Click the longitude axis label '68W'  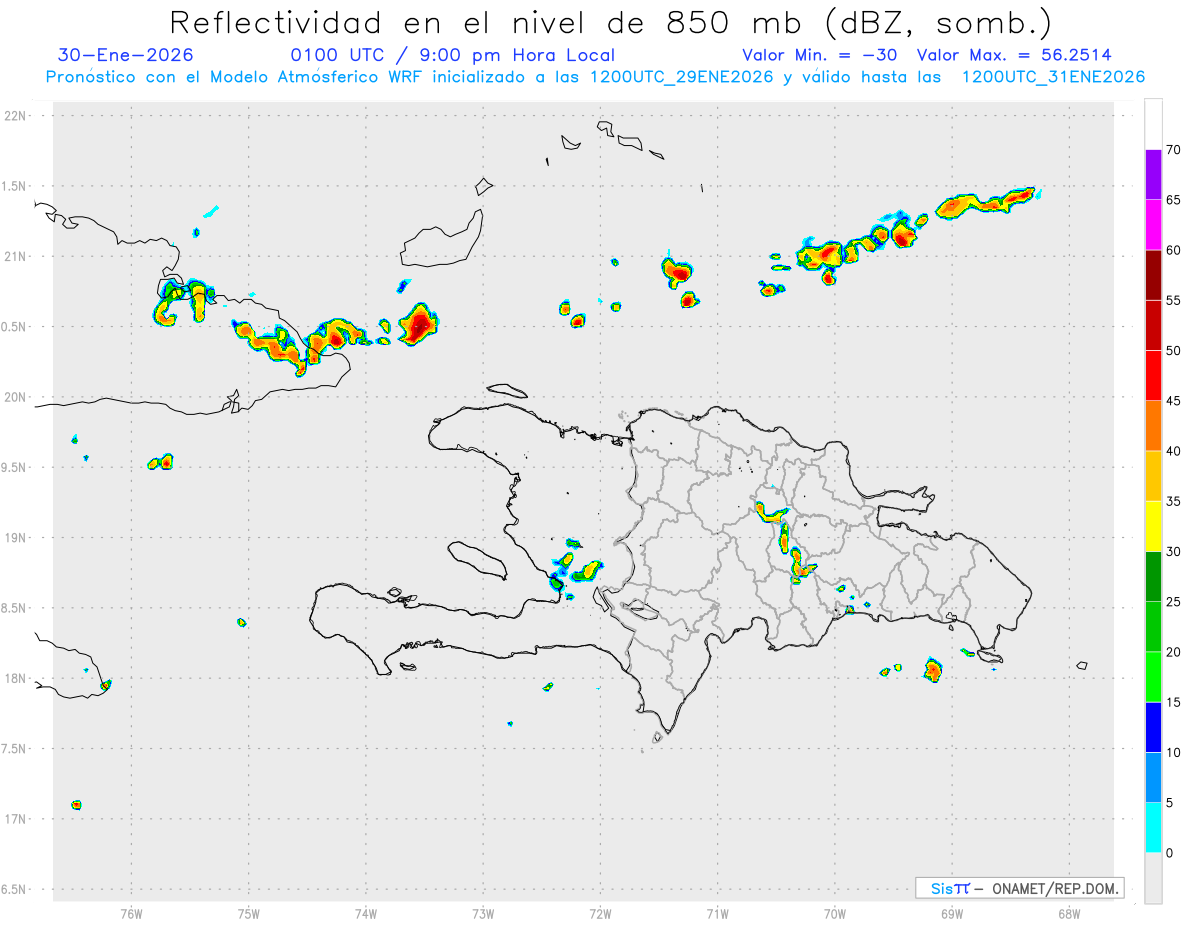(1069, 914)
